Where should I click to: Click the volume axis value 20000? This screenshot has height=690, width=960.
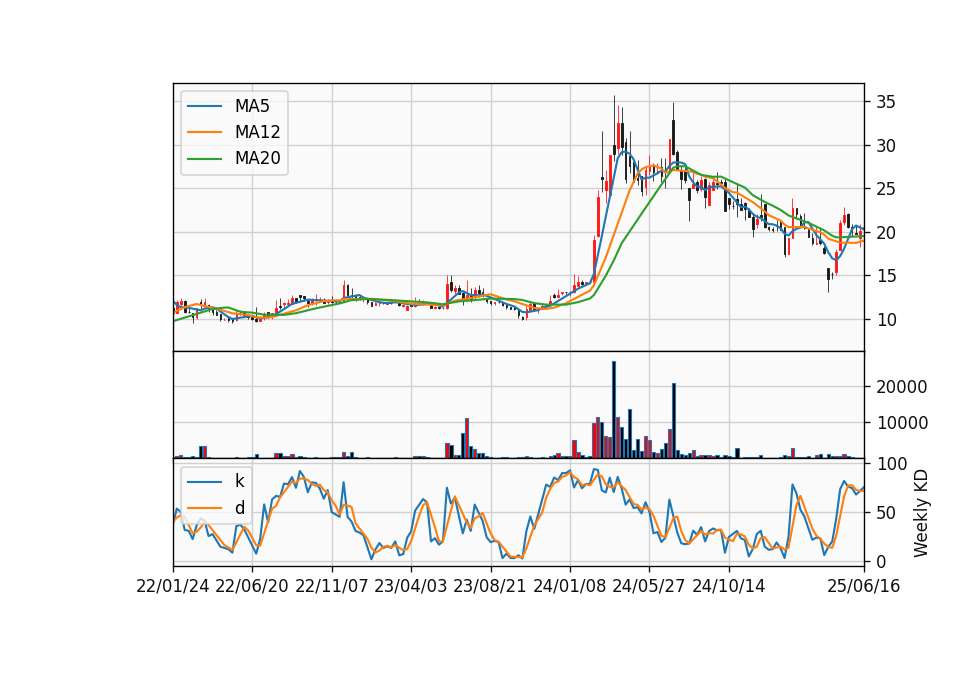(902, 387)
